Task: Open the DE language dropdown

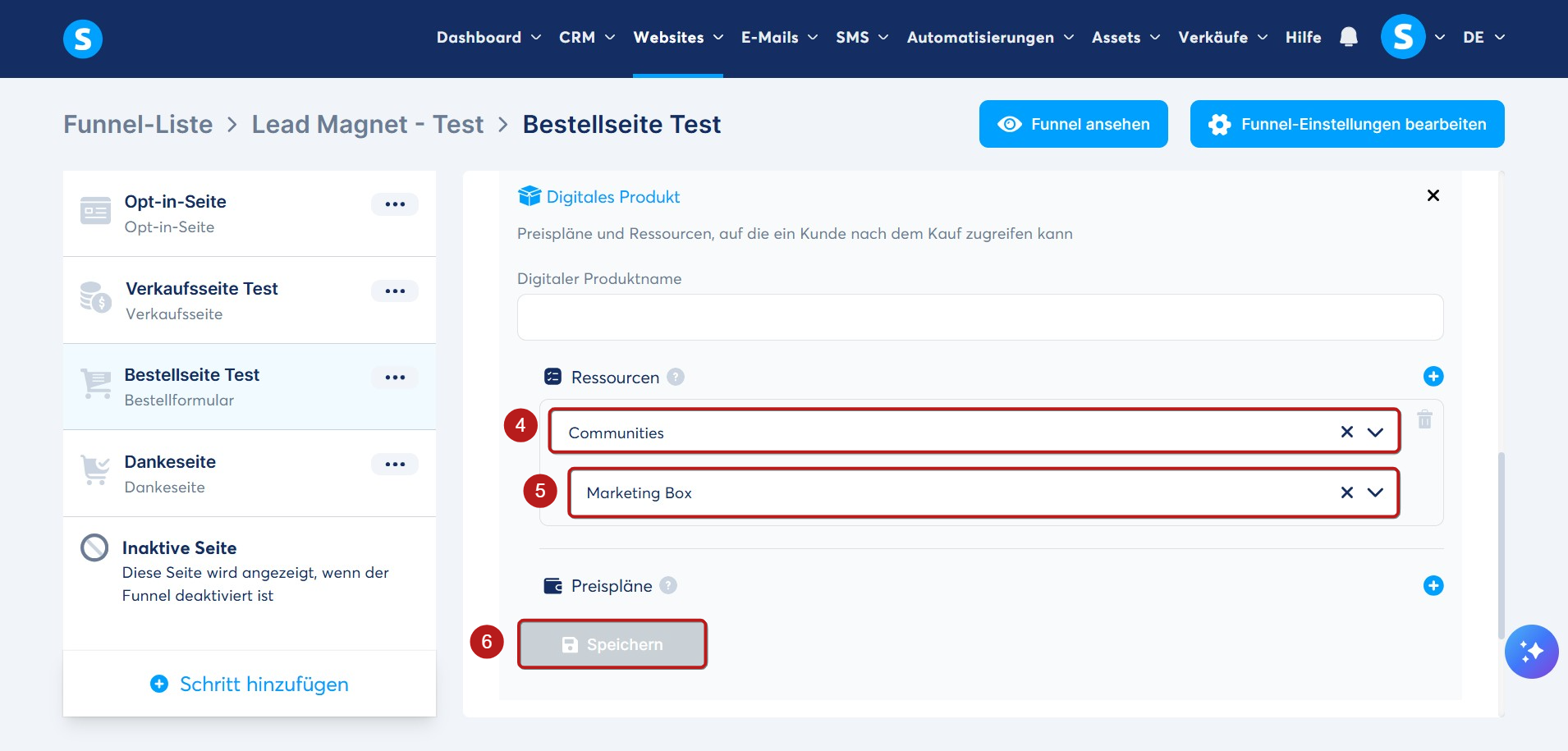Action: (1483, 37)
